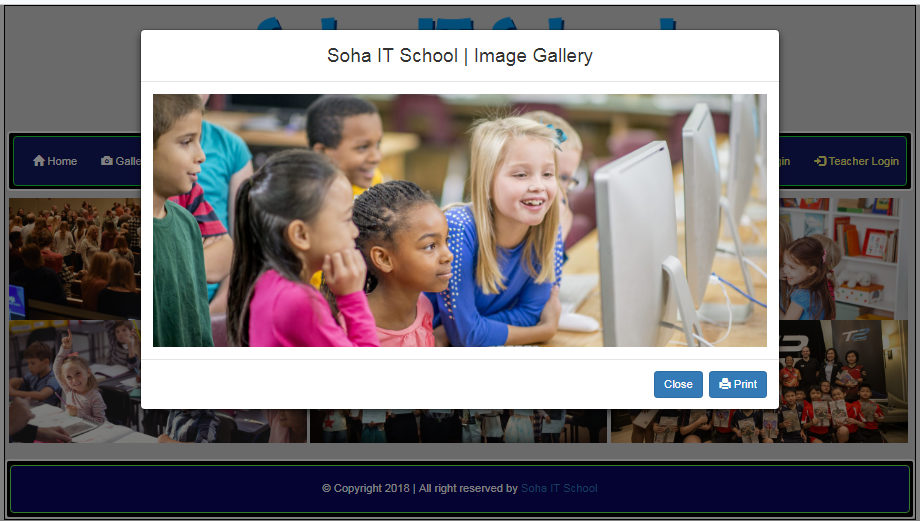
Task: Open Teacher Login menu item
Action: (857, 161)
